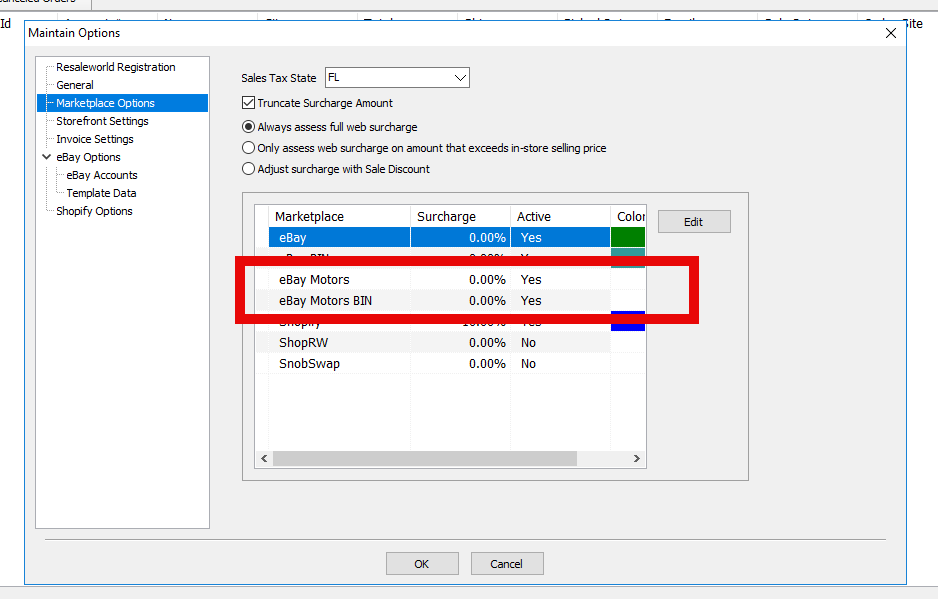Click eBay row surcharge value 0.00%

coord(487,238)
